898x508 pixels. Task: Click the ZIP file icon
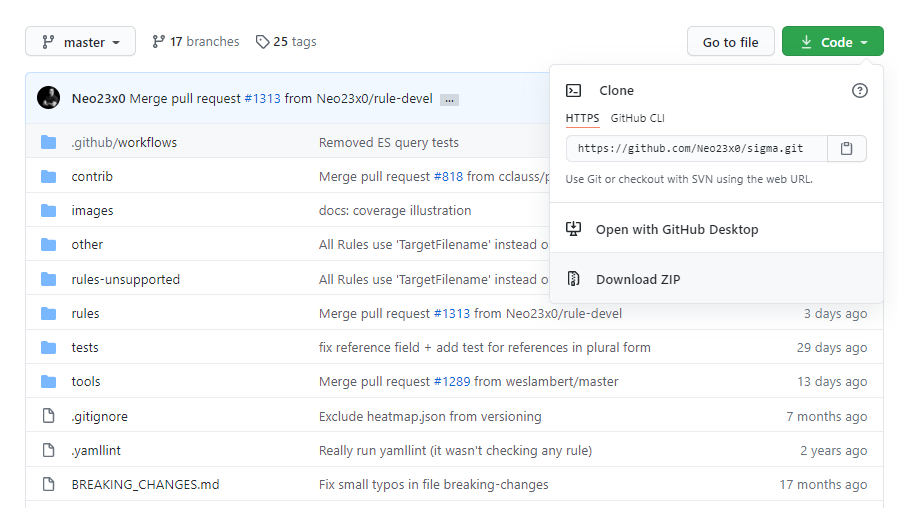click(x=573, y=279)
